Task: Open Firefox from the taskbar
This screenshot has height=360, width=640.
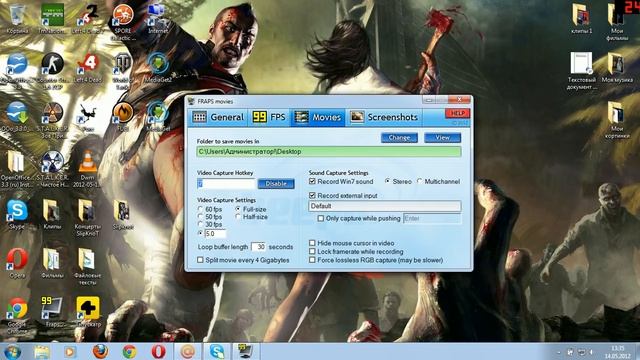Action: (x=100, y=351)
